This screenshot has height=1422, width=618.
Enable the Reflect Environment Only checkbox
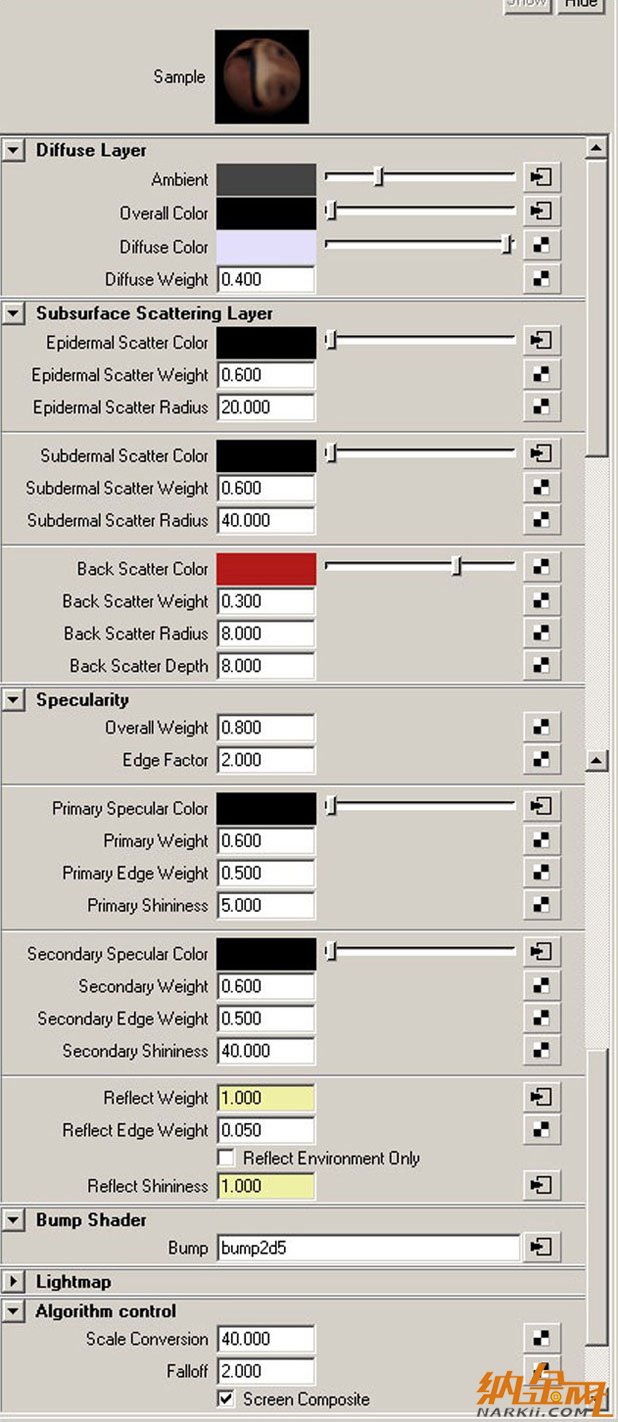click(x=226, y=1158)
